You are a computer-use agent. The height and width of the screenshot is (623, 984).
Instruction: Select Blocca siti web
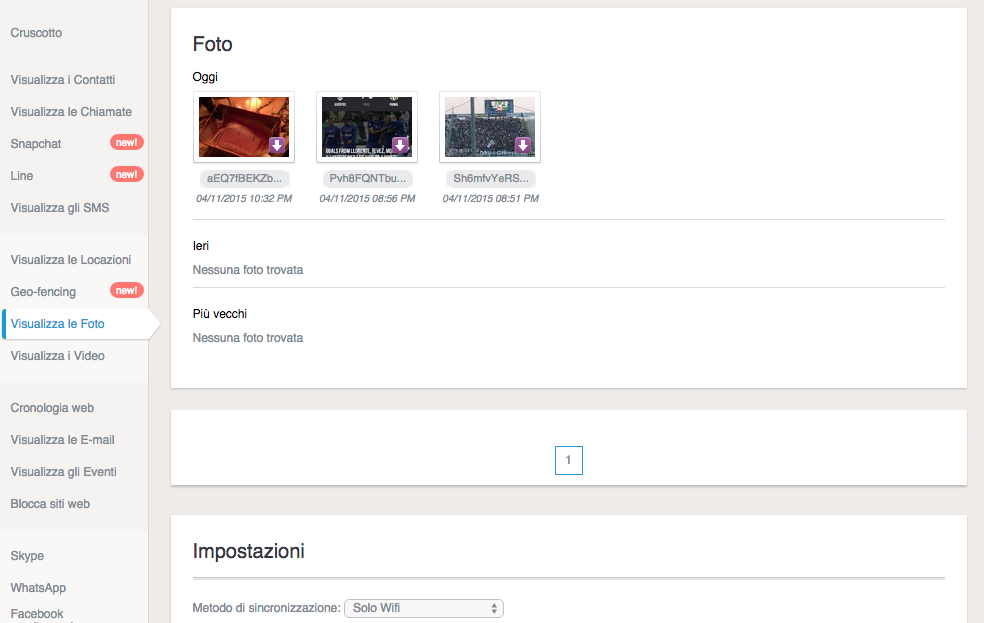coord(50,504)
